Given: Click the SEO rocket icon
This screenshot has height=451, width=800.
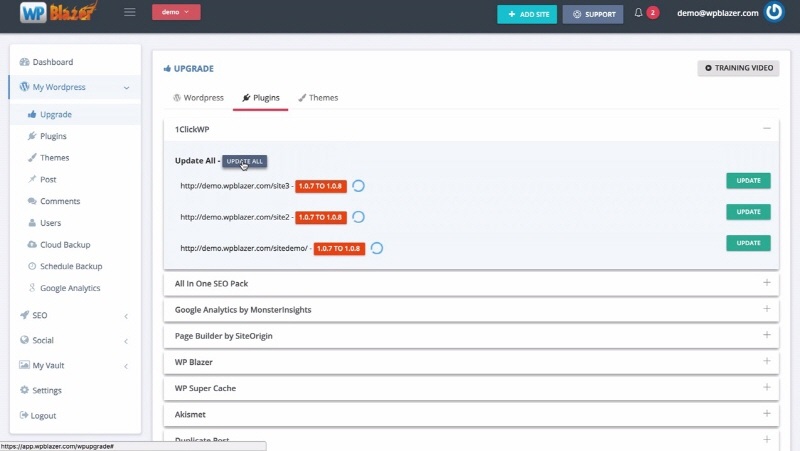Looking at the screenshot, I should point(24,315).
